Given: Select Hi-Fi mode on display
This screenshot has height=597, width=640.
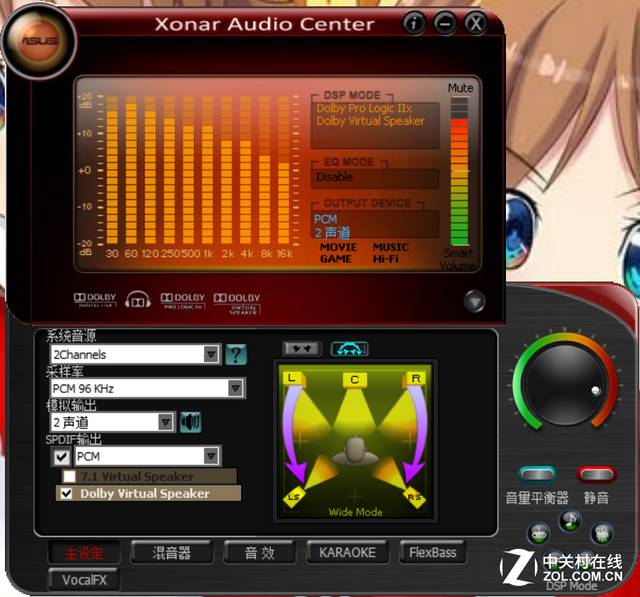Looking at the screenshot, I should 386,259.
